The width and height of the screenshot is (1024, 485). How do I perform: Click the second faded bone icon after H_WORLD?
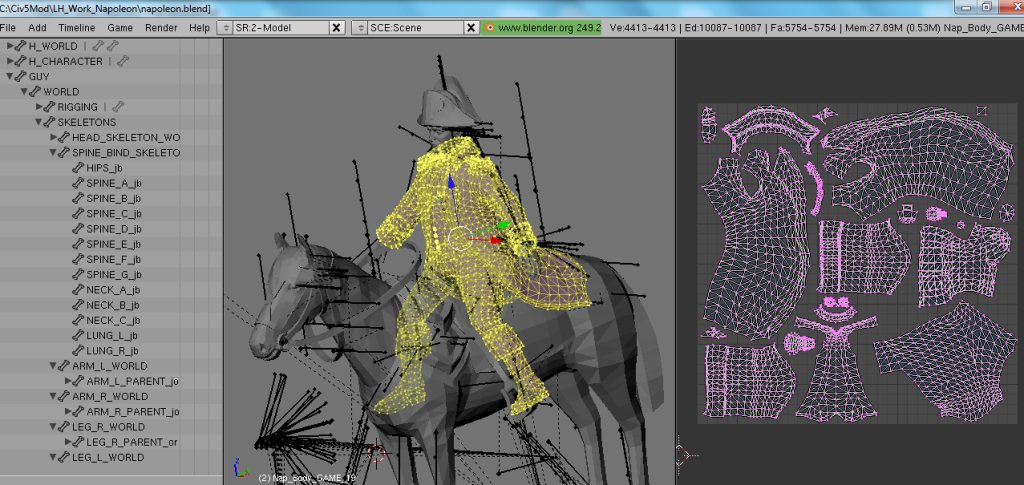(113, 46)
